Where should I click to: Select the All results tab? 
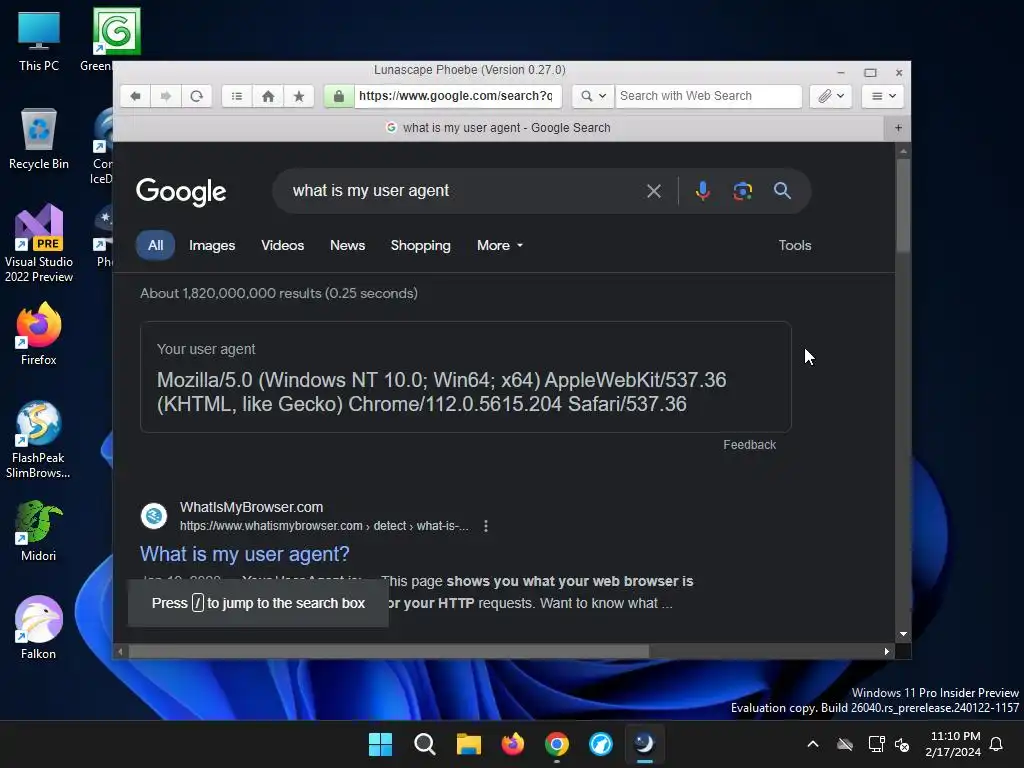click(155, 246)
